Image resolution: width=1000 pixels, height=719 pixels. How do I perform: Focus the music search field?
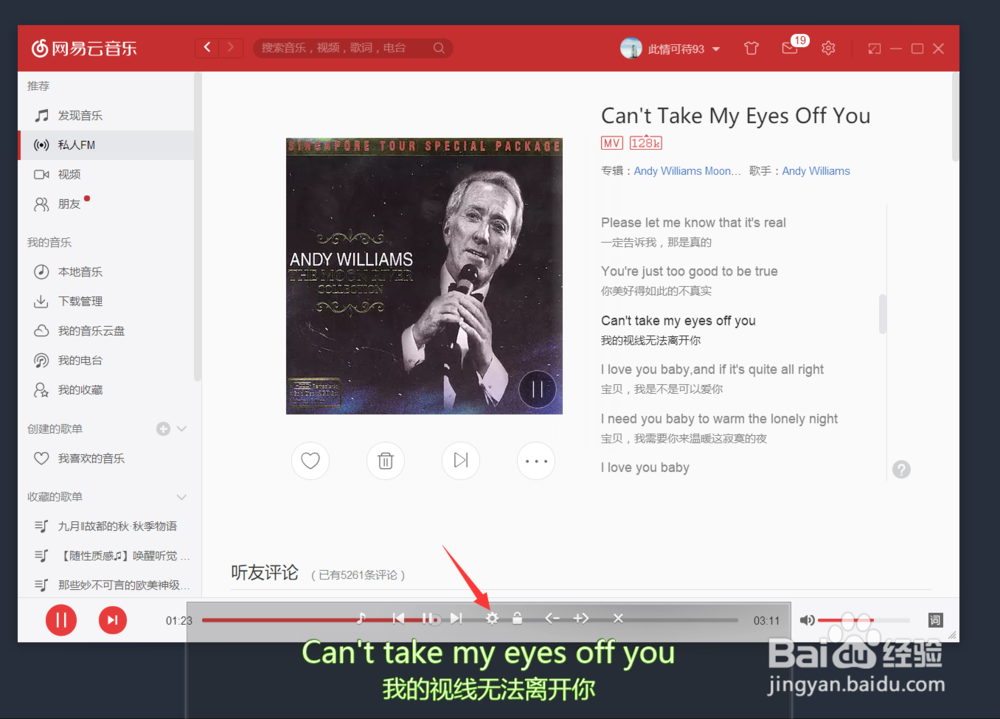tap(344, 48)
